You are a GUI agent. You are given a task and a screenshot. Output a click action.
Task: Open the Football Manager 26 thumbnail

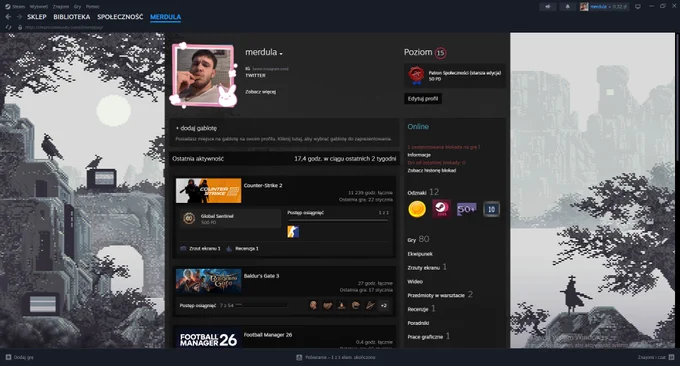(209, 339)
